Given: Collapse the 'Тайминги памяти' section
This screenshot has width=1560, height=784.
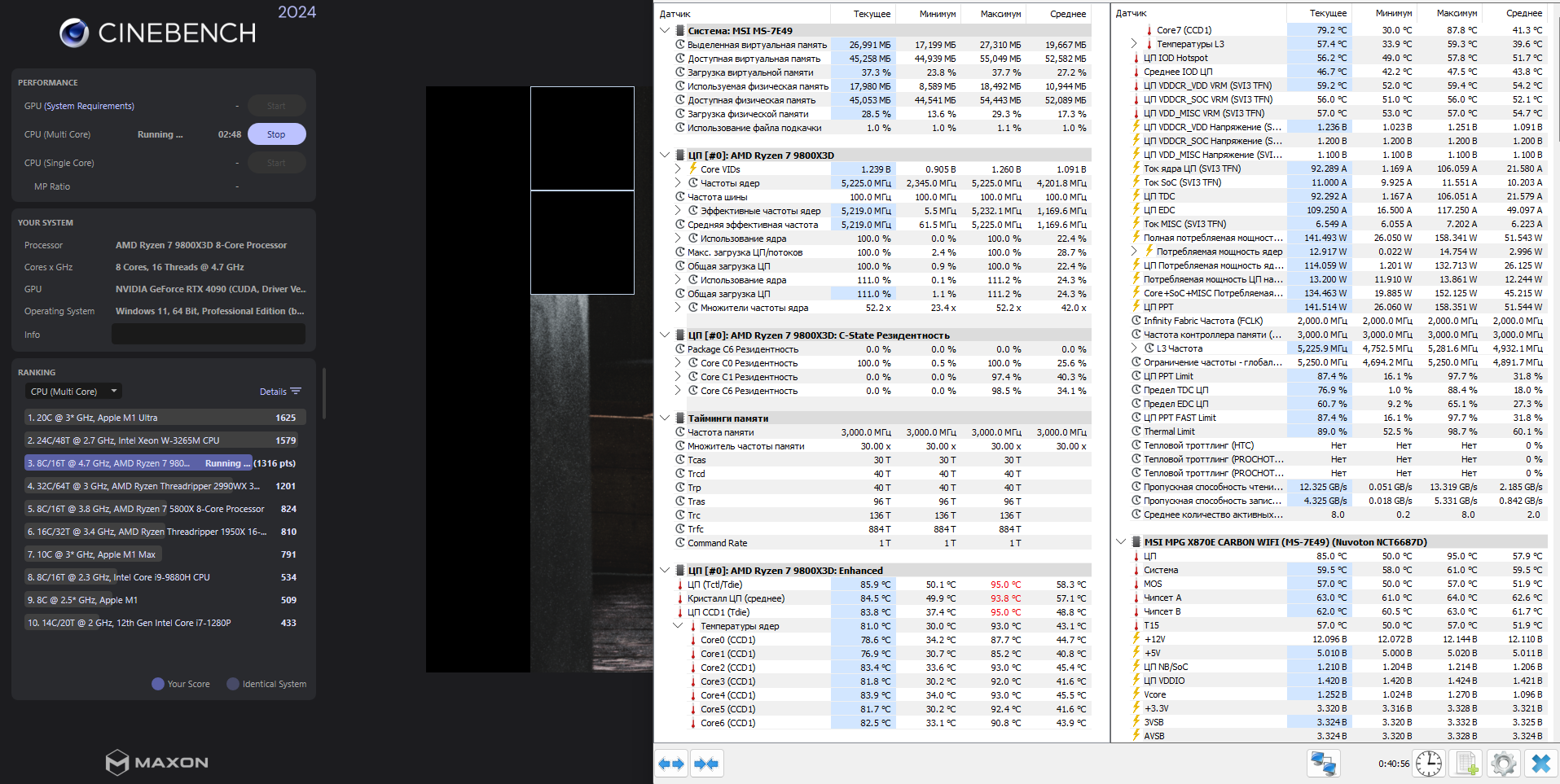Looking at the screenshot, I should coord(665,418).
